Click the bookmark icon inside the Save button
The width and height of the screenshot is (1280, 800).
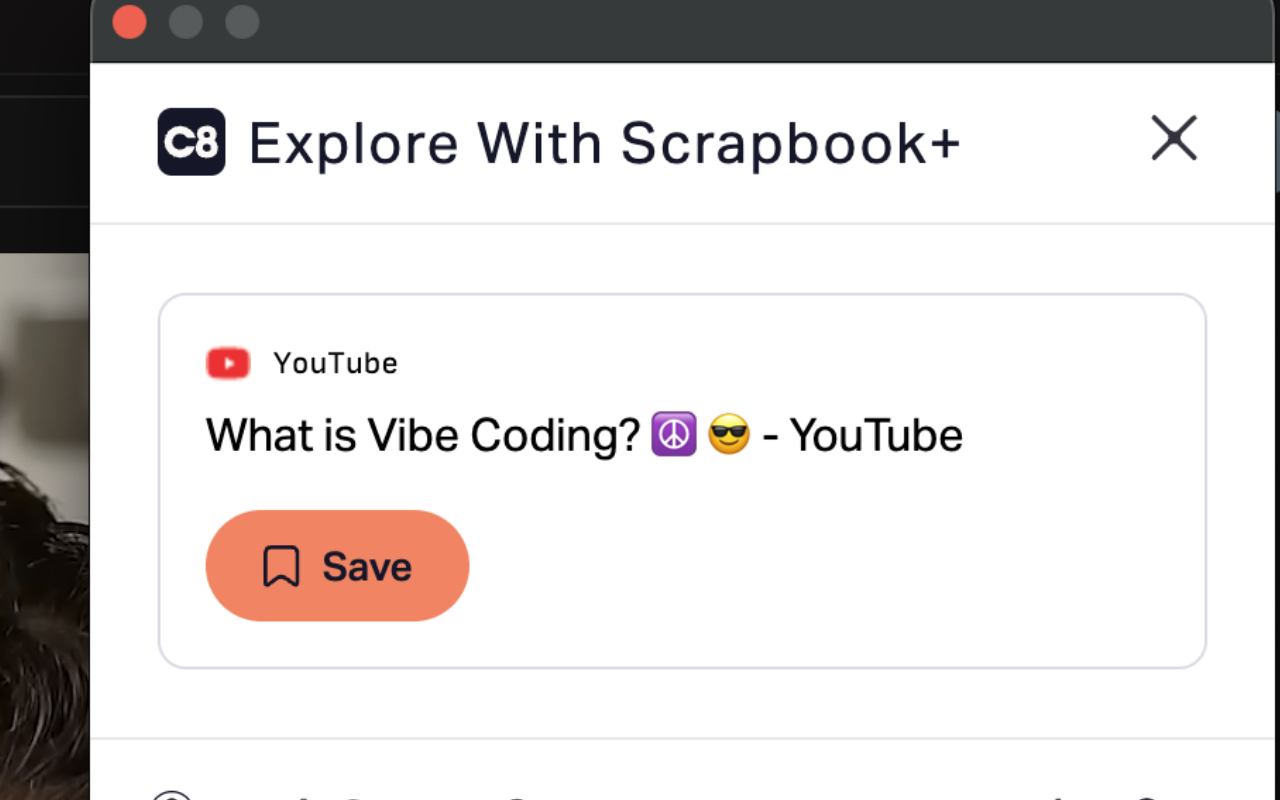pos(281,565)
